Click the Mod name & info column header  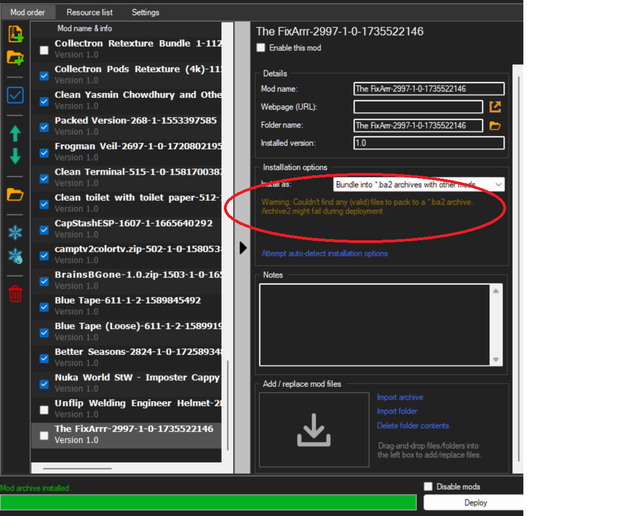[84, 29]
